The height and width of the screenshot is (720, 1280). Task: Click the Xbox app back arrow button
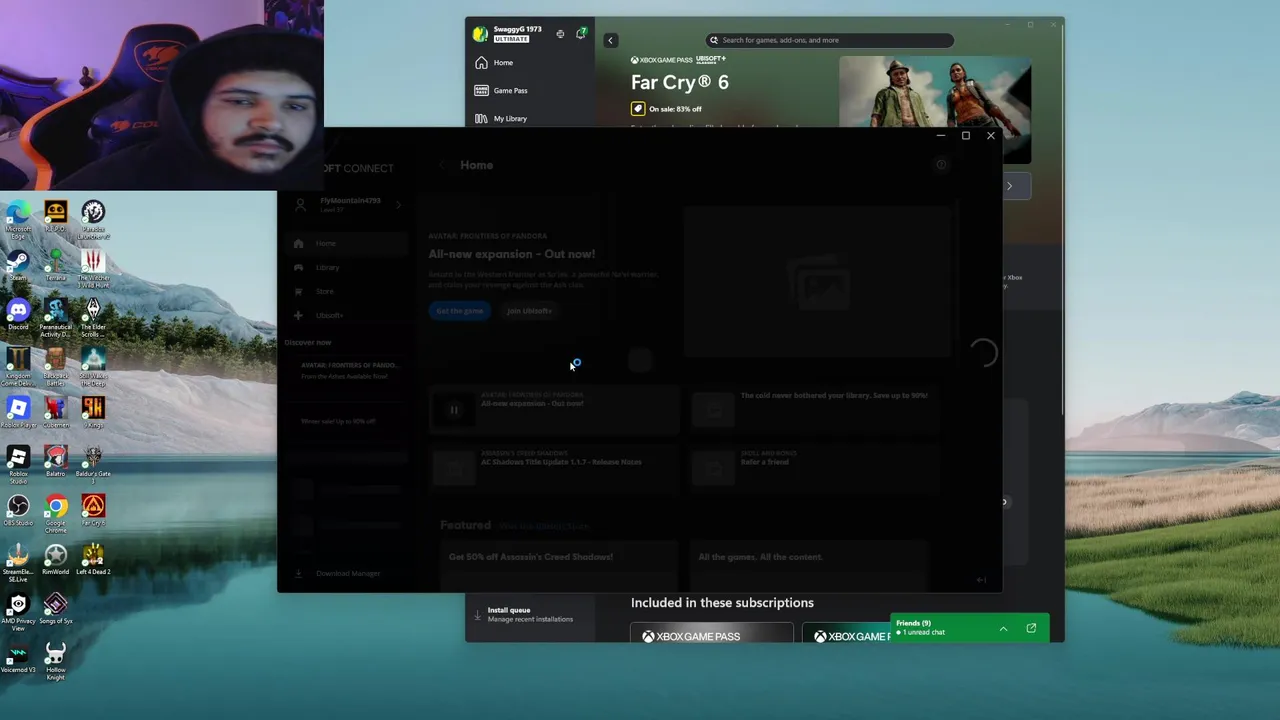[x=610, y=40]
